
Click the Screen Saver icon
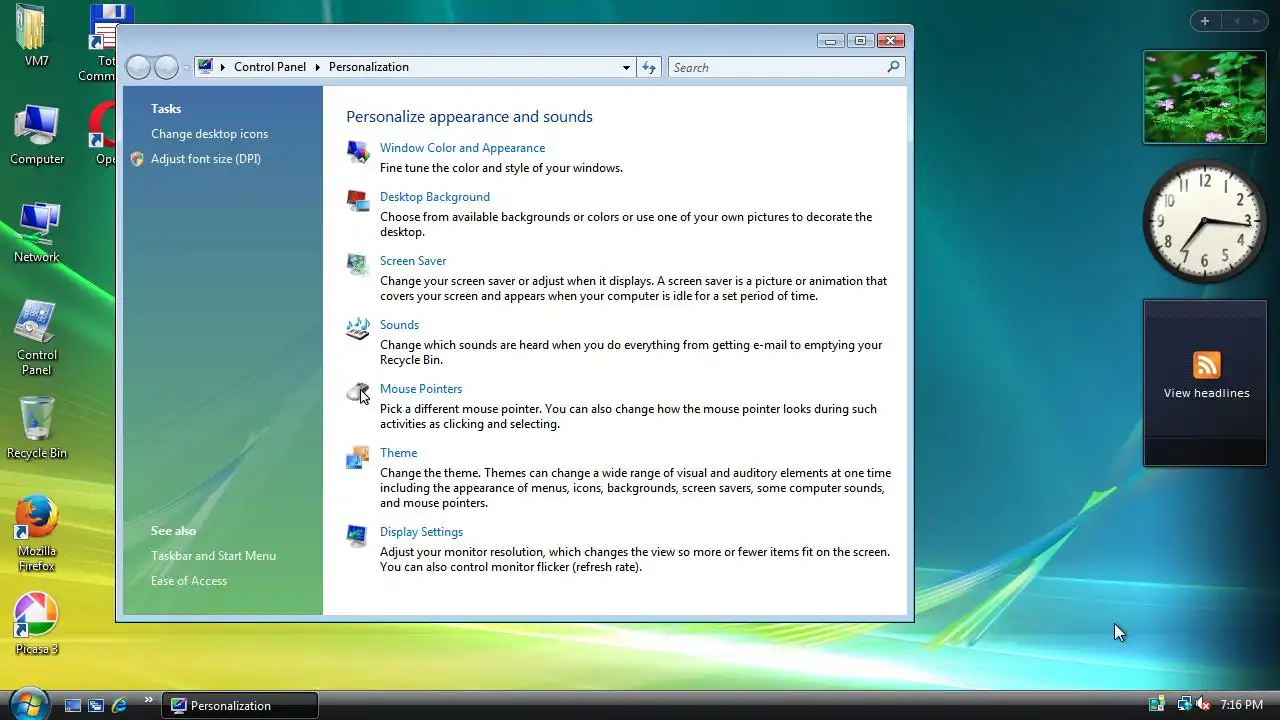[357, 264]
